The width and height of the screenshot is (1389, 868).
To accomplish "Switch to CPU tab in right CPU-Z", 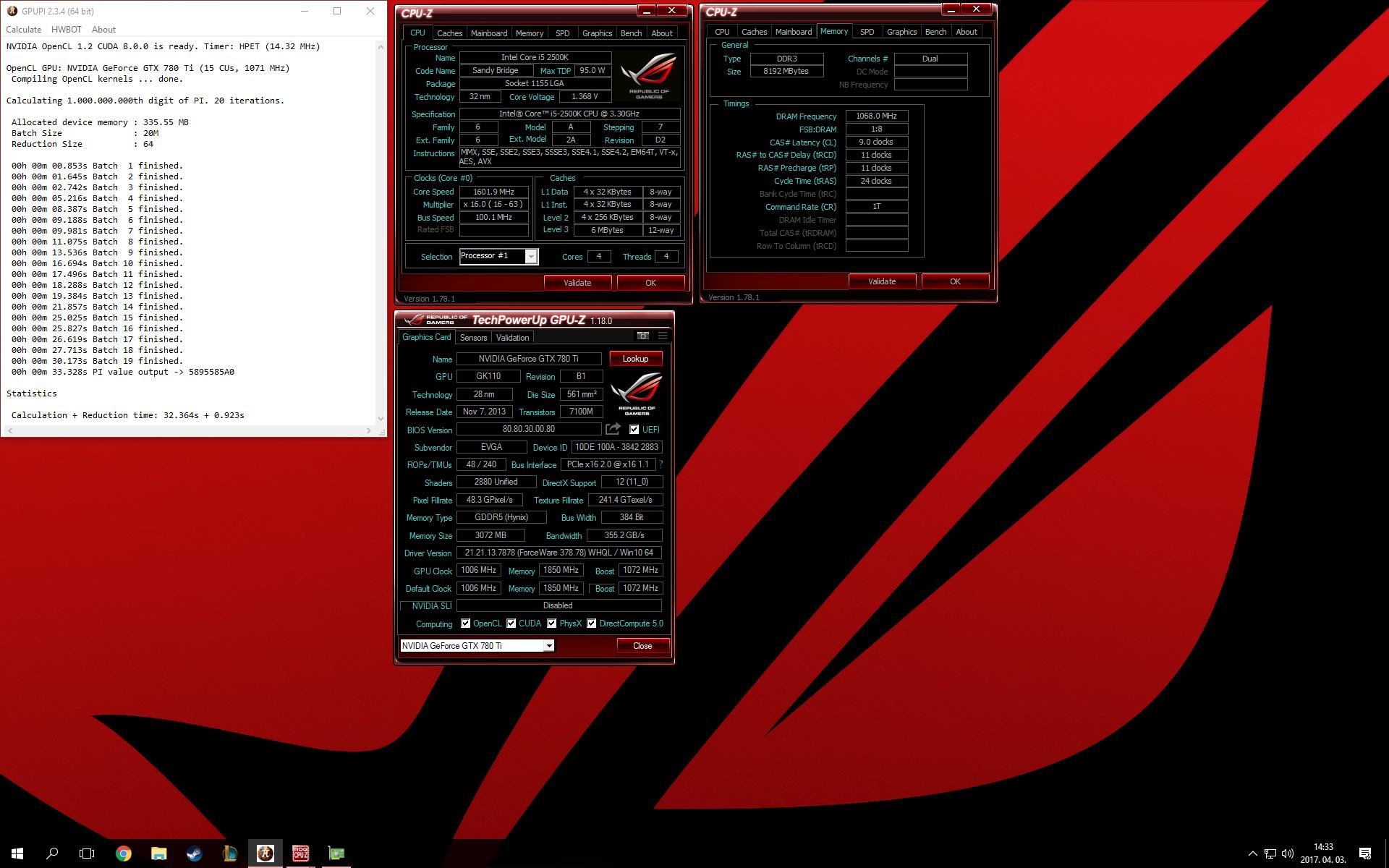I will click(x=722, y=32).
